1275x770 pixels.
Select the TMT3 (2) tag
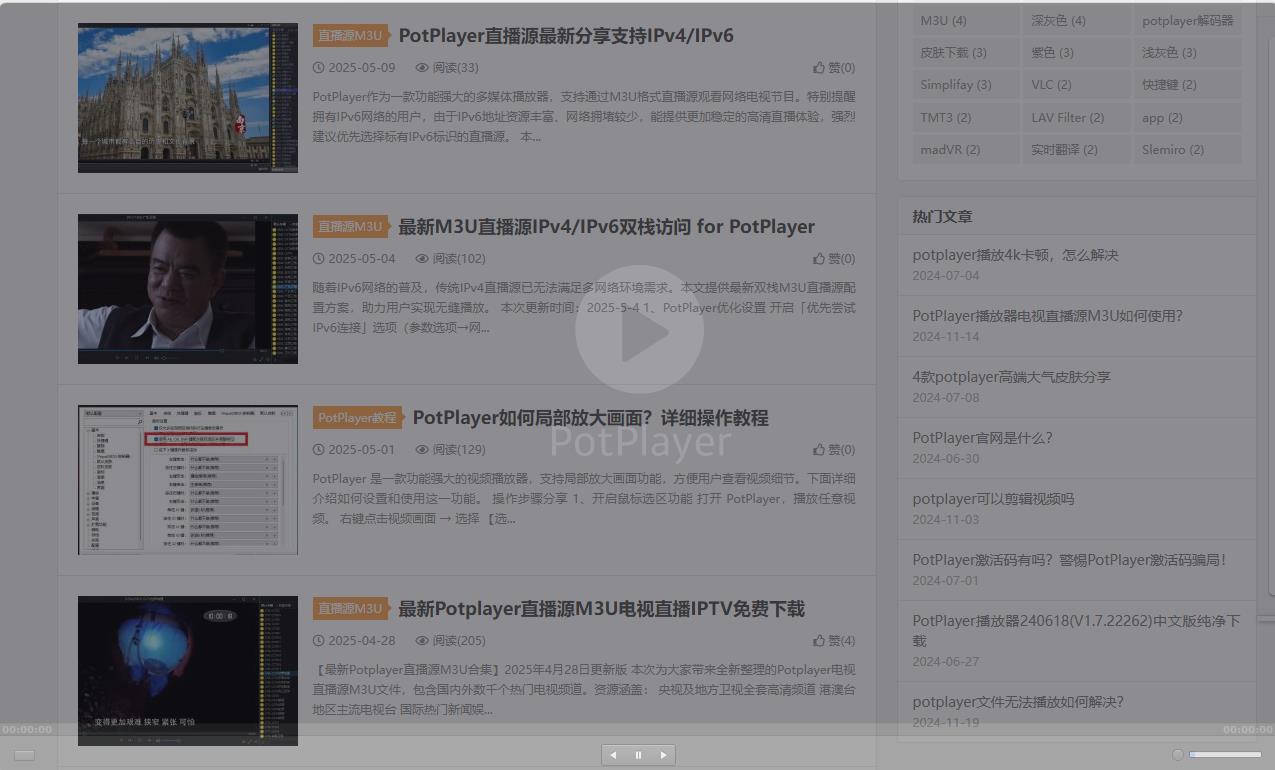965,118
